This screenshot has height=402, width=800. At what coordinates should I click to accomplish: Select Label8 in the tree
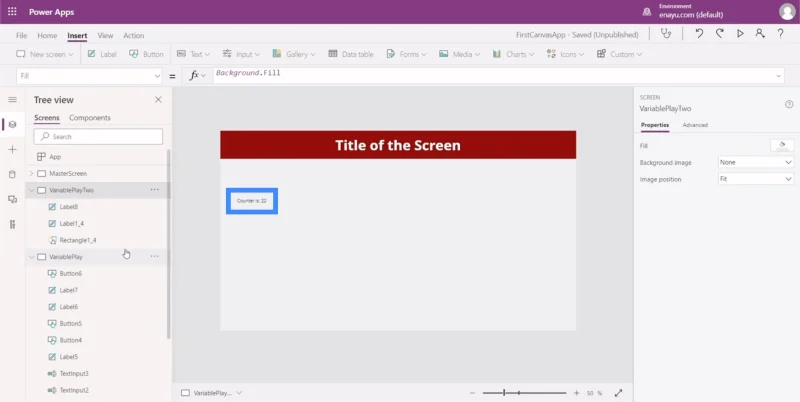point(68,207)
